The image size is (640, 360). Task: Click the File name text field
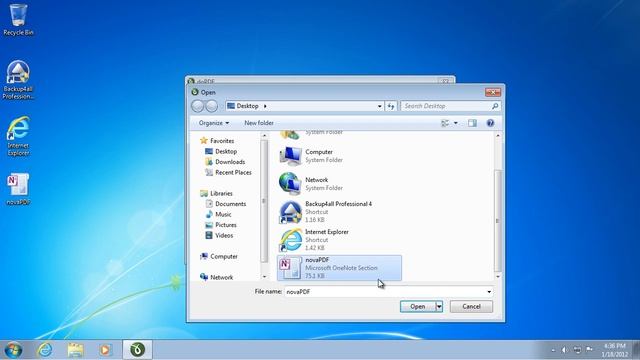click(384, 292)
